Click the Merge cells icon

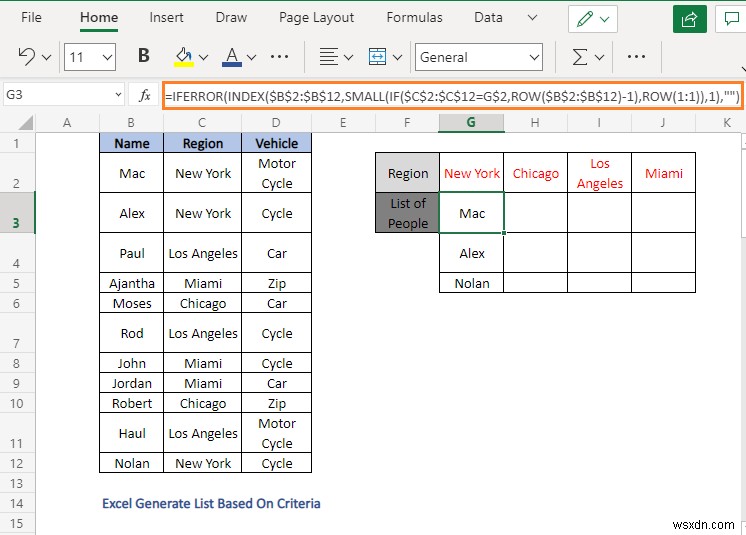377,57
